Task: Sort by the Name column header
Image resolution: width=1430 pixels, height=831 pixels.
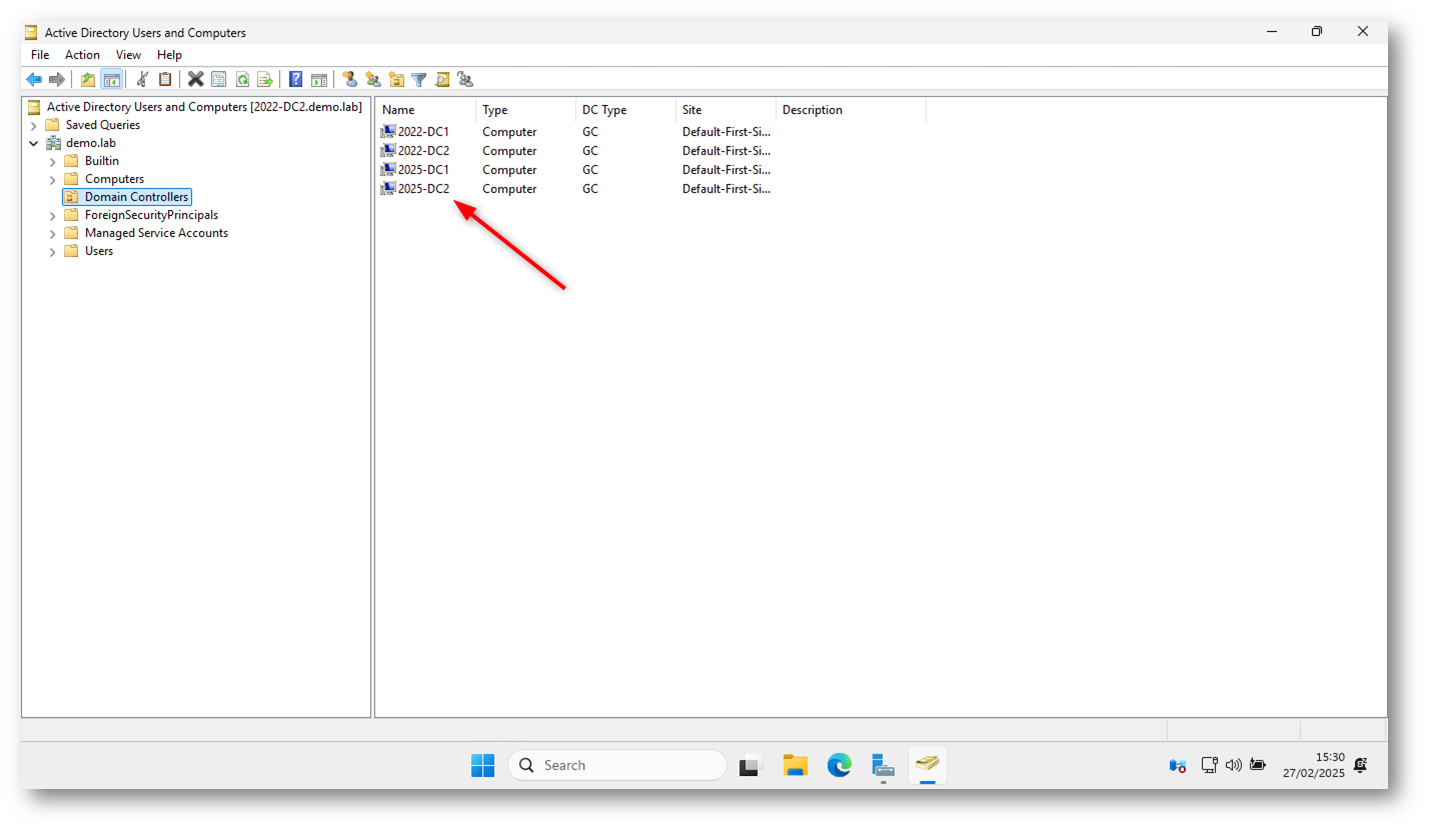Action: click(x=426, y=110)
